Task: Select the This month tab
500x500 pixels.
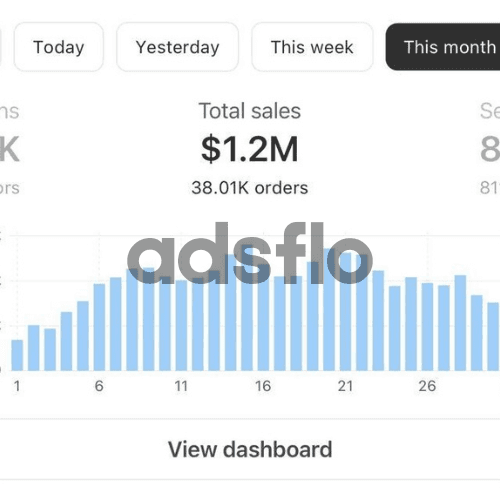Action: (x=443, y=47)
